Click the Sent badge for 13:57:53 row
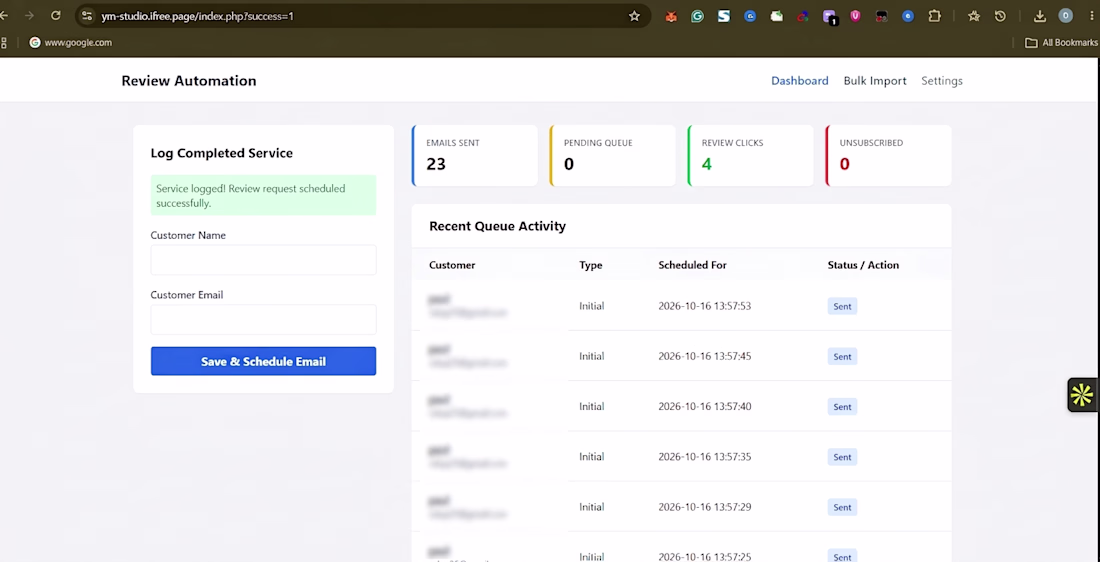Viewport: 1100px width, 562px height. pos(842,306)
